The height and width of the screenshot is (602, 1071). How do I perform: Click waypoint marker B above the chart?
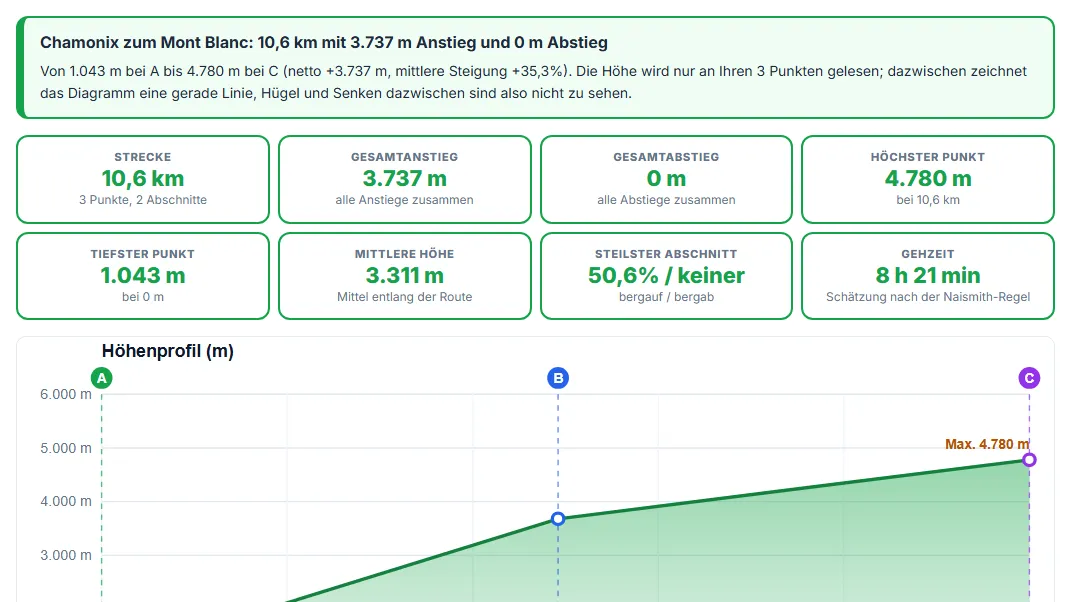point(558,378)
